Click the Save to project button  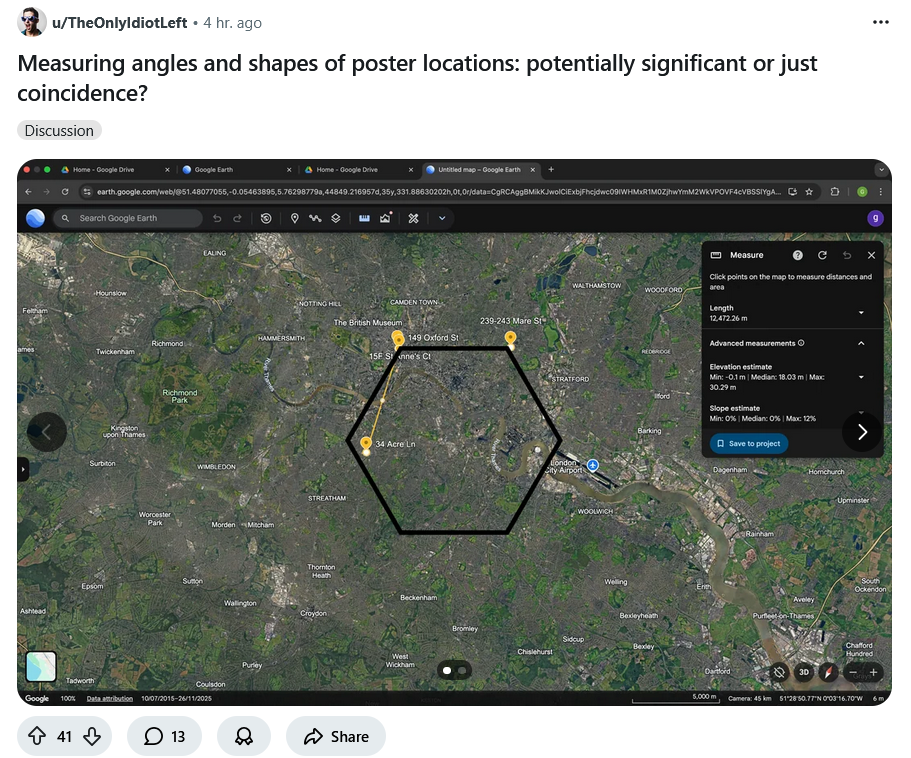click(x=749, y=443)
